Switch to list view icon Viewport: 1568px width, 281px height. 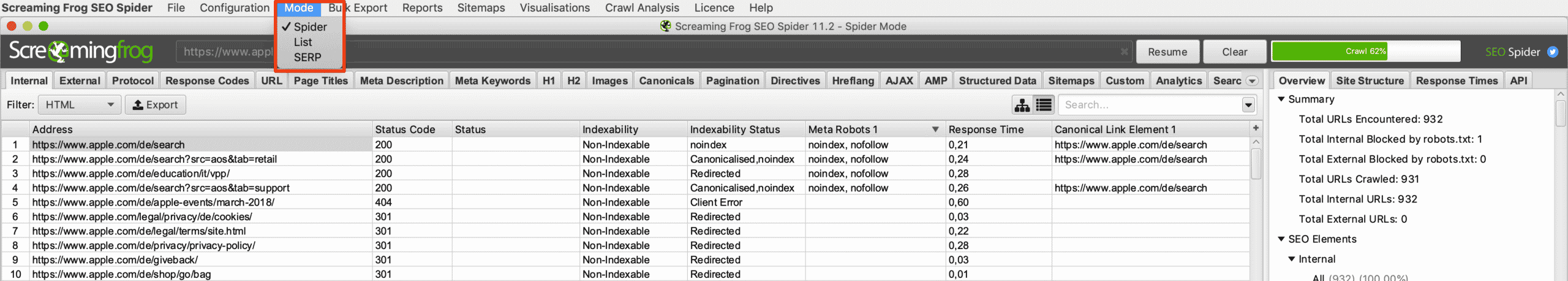click(x=1044, y=105)
